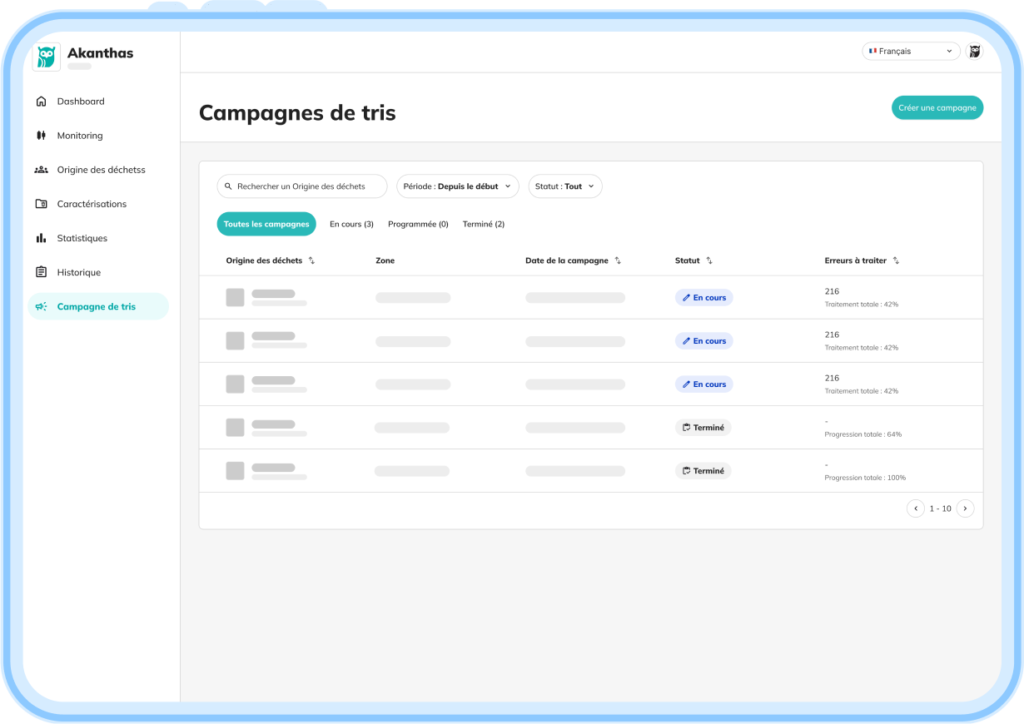Click the Statistiques bar chart icon

tap(41, 238)
